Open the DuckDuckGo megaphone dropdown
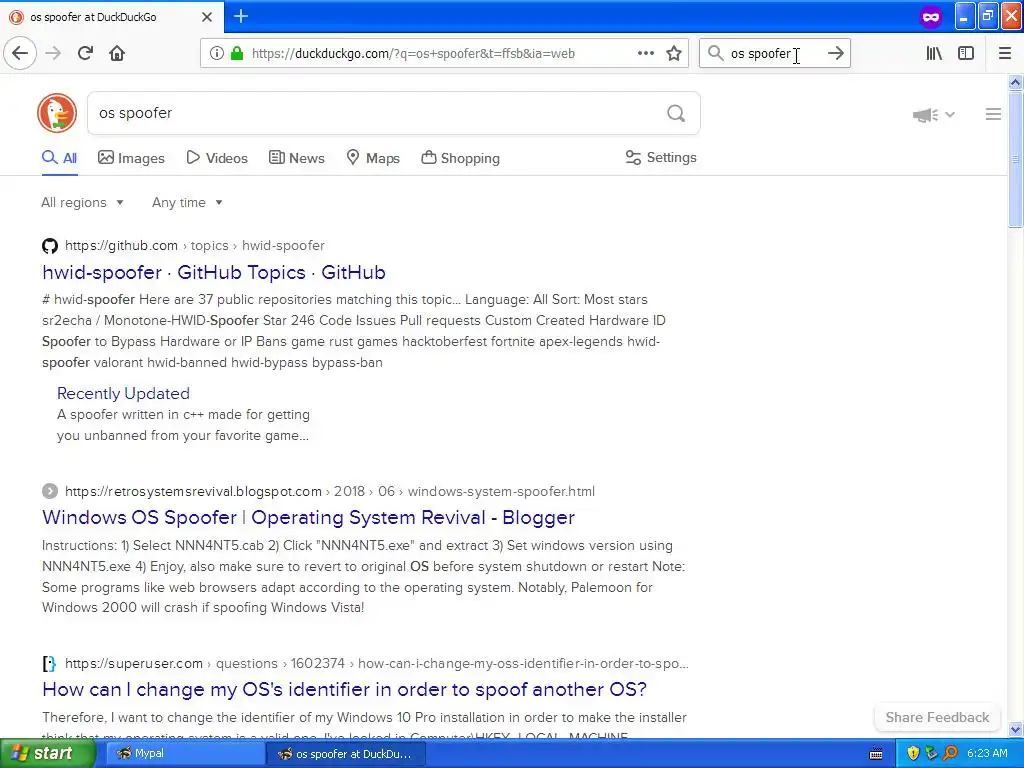The height and width of the screenshot is (768, 1024). 933,115
